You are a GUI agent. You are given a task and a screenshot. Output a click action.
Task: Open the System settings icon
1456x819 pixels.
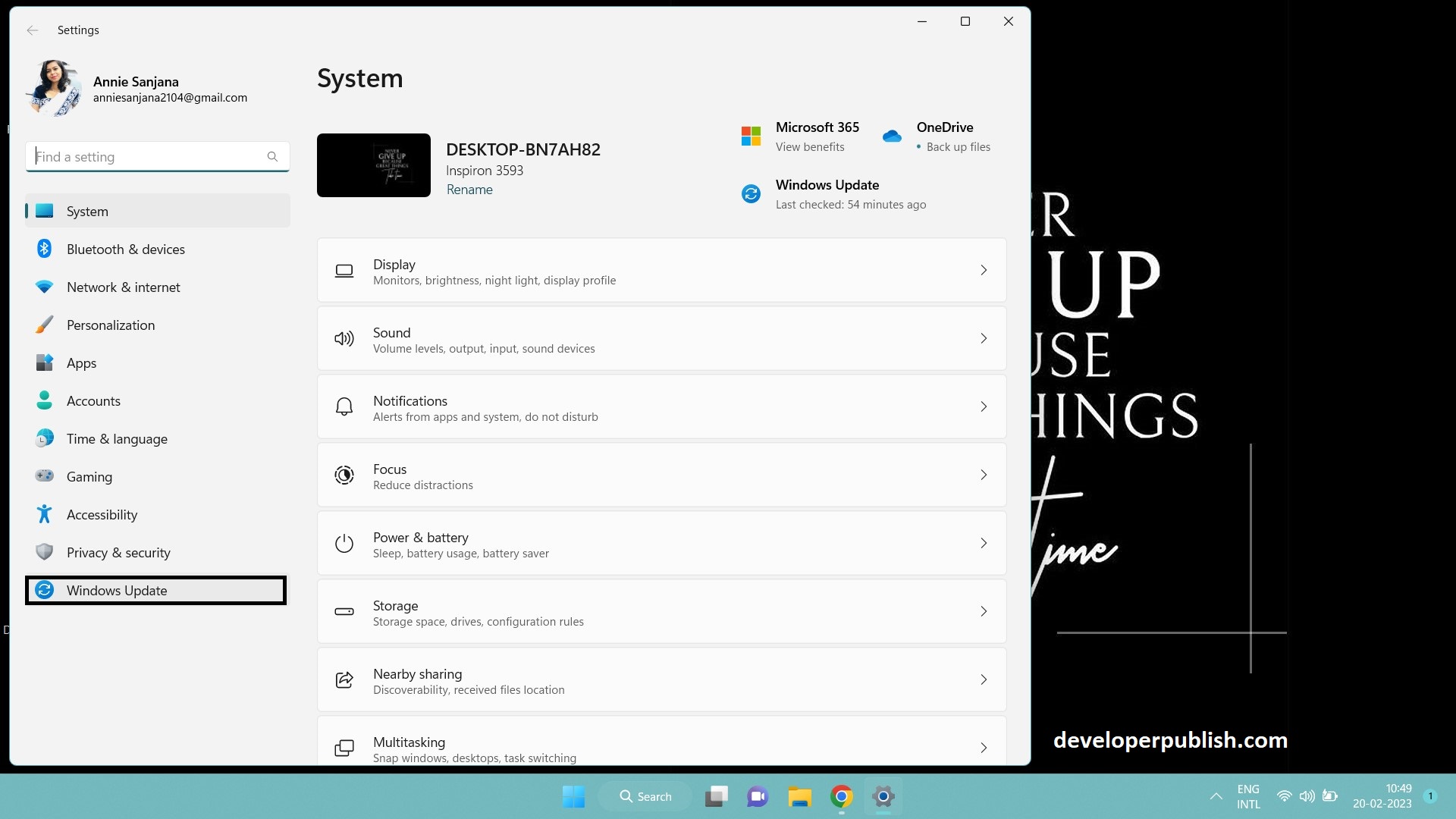45,211
